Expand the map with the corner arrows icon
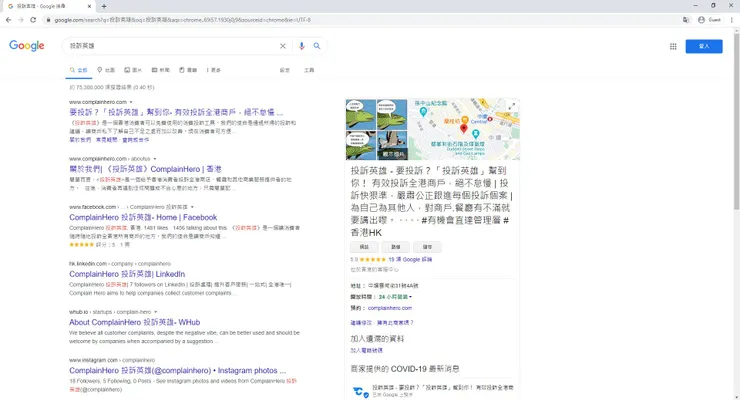The height and width of the screenshot is (400, 740). tap(512, 107)
